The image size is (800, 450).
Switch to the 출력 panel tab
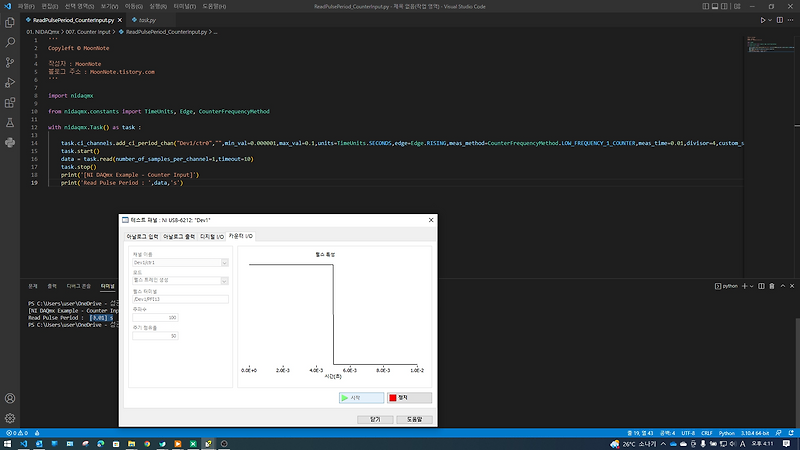pos(52,286)
